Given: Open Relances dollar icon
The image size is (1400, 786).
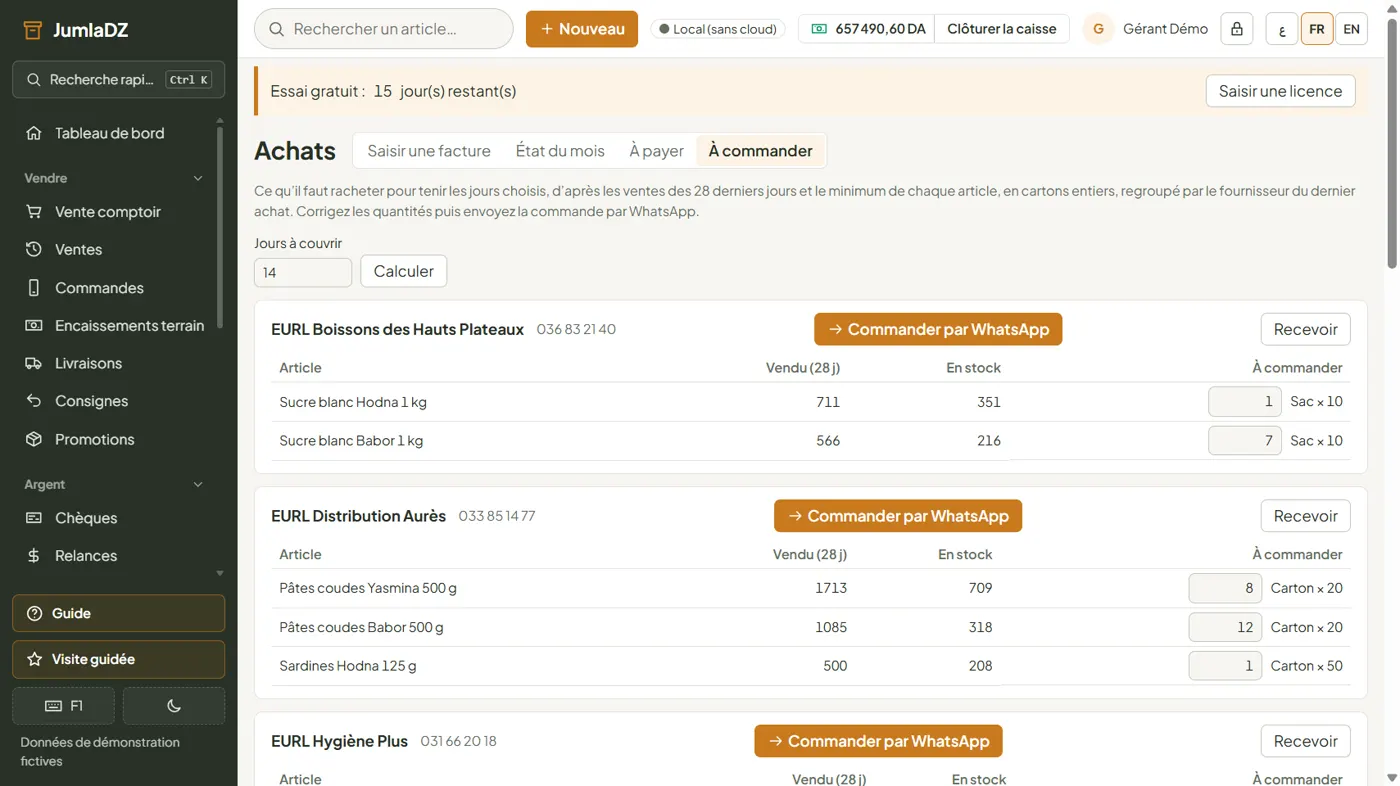Looking at the screenshot, I should 34,556.
